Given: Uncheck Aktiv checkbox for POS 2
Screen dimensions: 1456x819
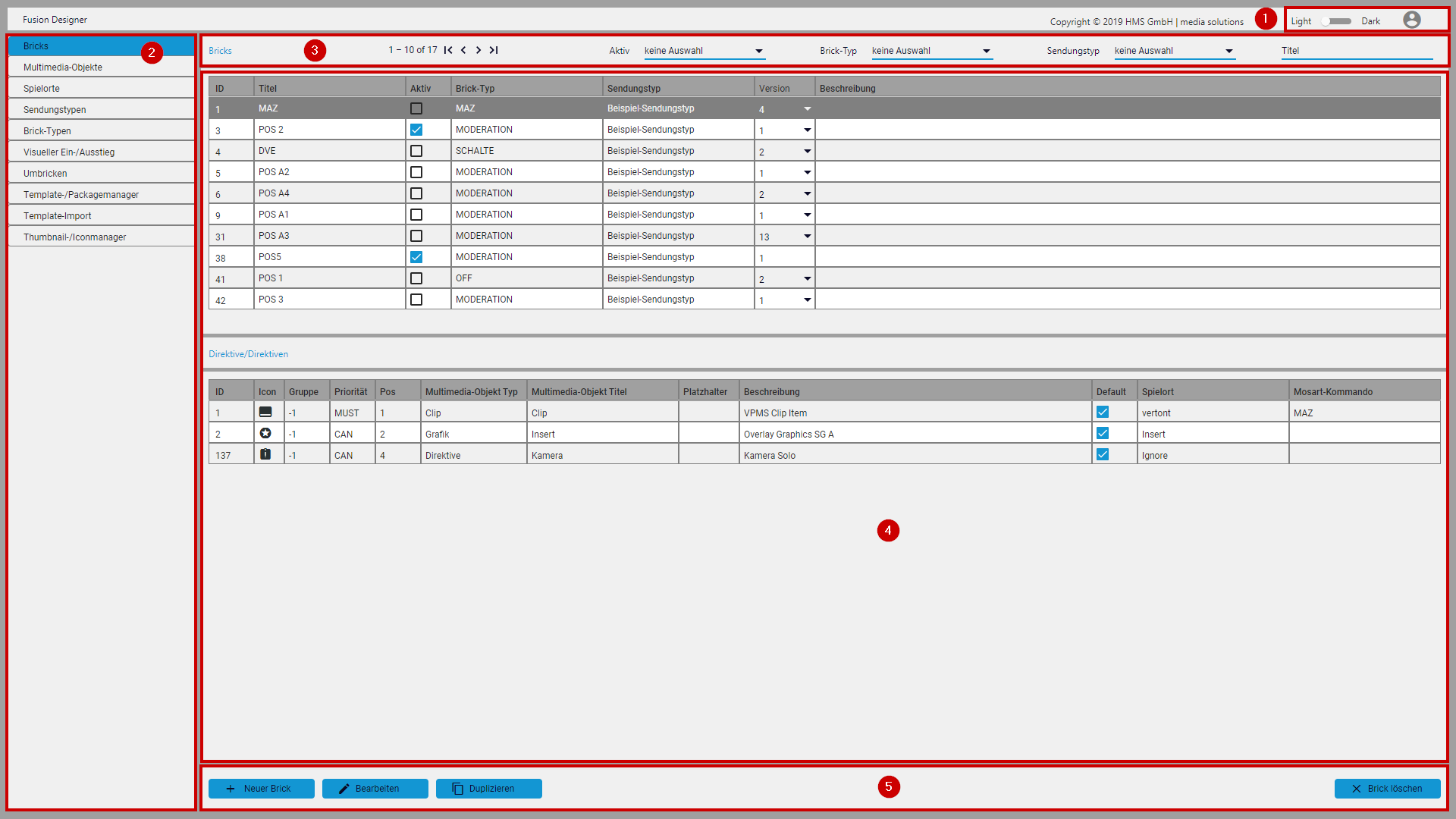Looking at the screenshot, I should 416,130.
